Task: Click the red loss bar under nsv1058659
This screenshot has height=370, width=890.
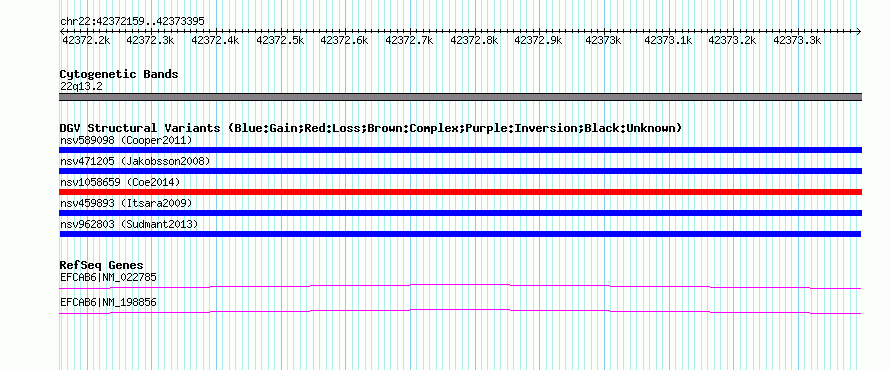Action: point(460,192)
